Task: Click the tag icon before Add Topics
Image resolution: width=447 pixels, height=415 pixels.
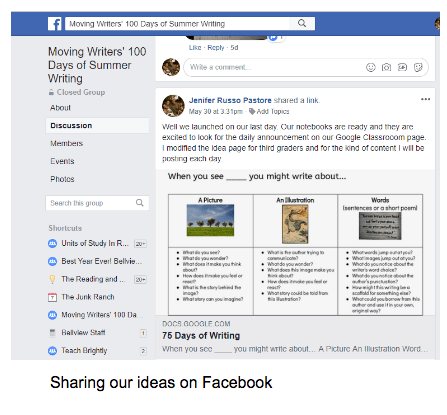Action: [252, 111]
